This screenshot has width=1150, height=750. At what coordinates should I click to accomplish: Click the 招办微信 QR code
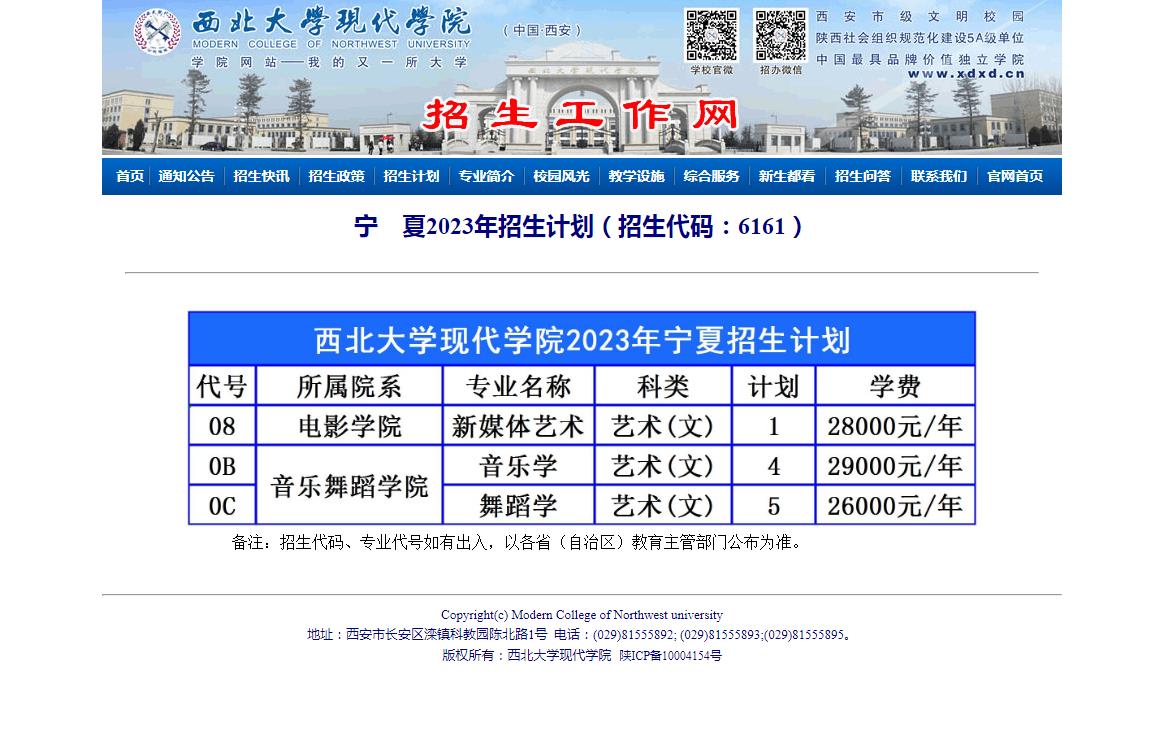click(780, 35)
